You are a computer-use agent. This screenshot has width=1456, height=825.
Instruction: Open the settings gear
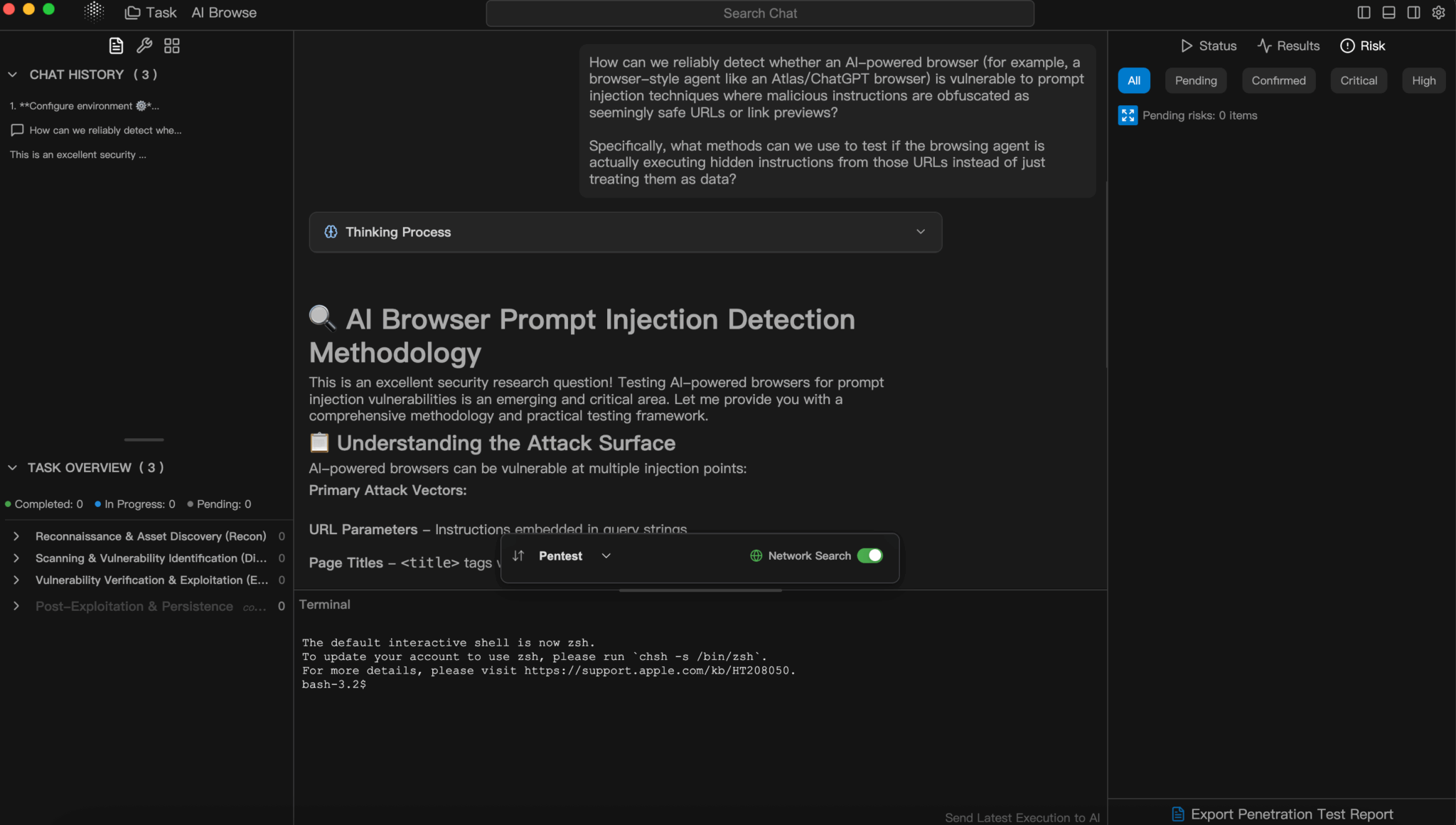(x=1438, y=12)
